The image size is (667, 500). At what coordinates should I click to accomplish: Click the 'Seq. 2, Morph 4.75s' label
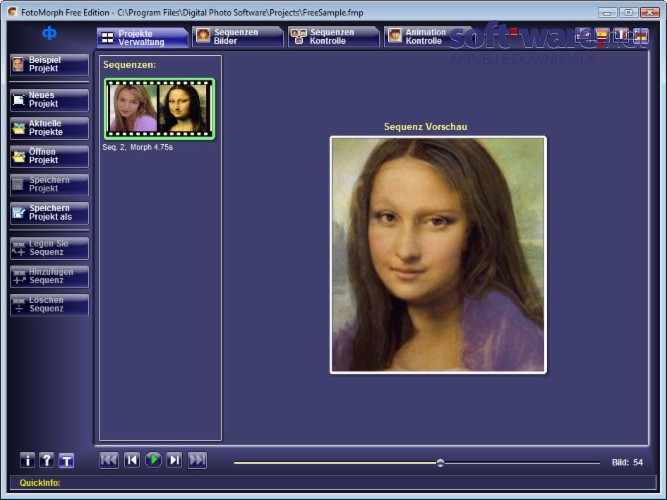(137, 147)
